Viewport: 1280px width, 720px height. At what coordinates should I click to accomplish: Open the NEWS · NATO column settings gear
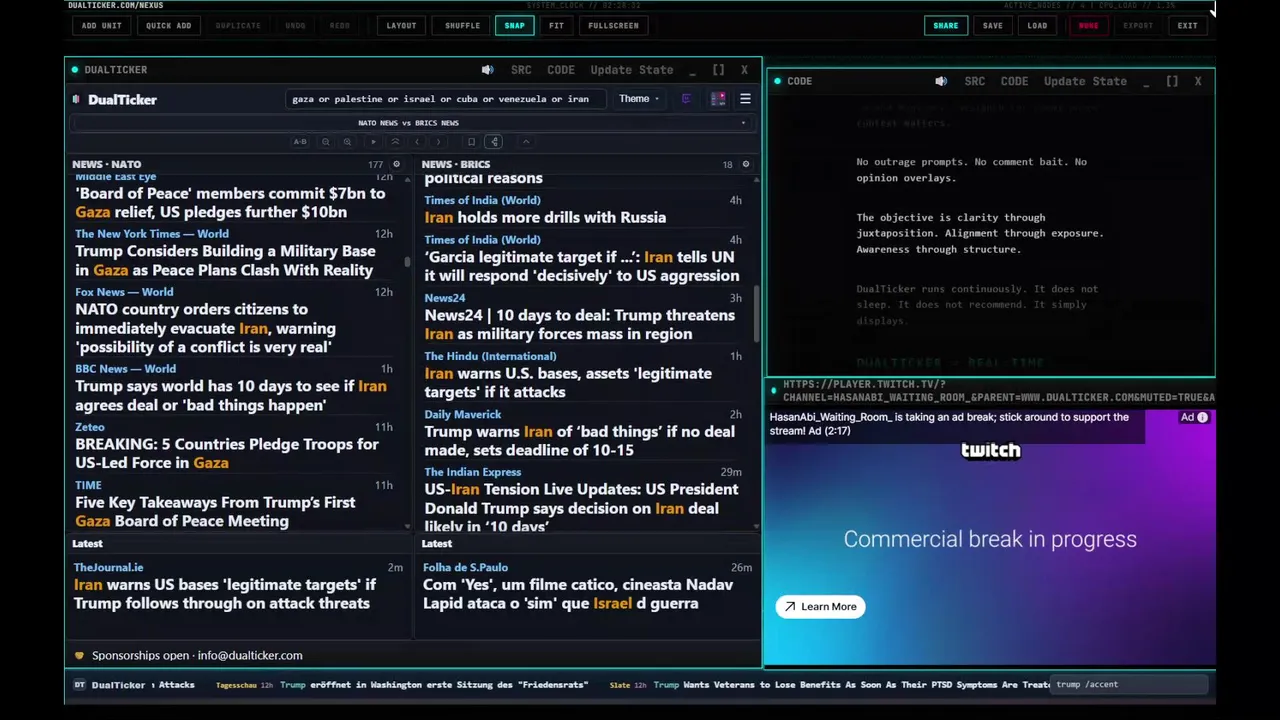396,164
